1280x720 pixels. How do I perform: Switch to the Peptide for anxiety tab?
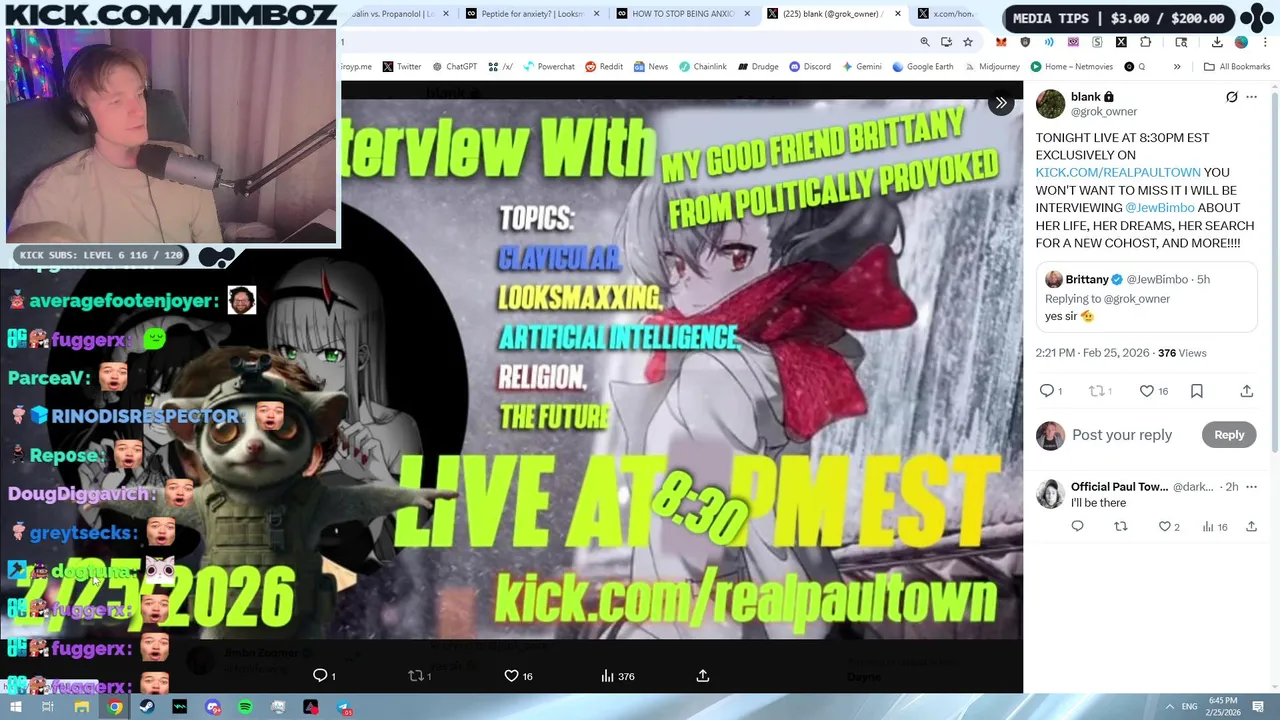click(x=533, y=14)
